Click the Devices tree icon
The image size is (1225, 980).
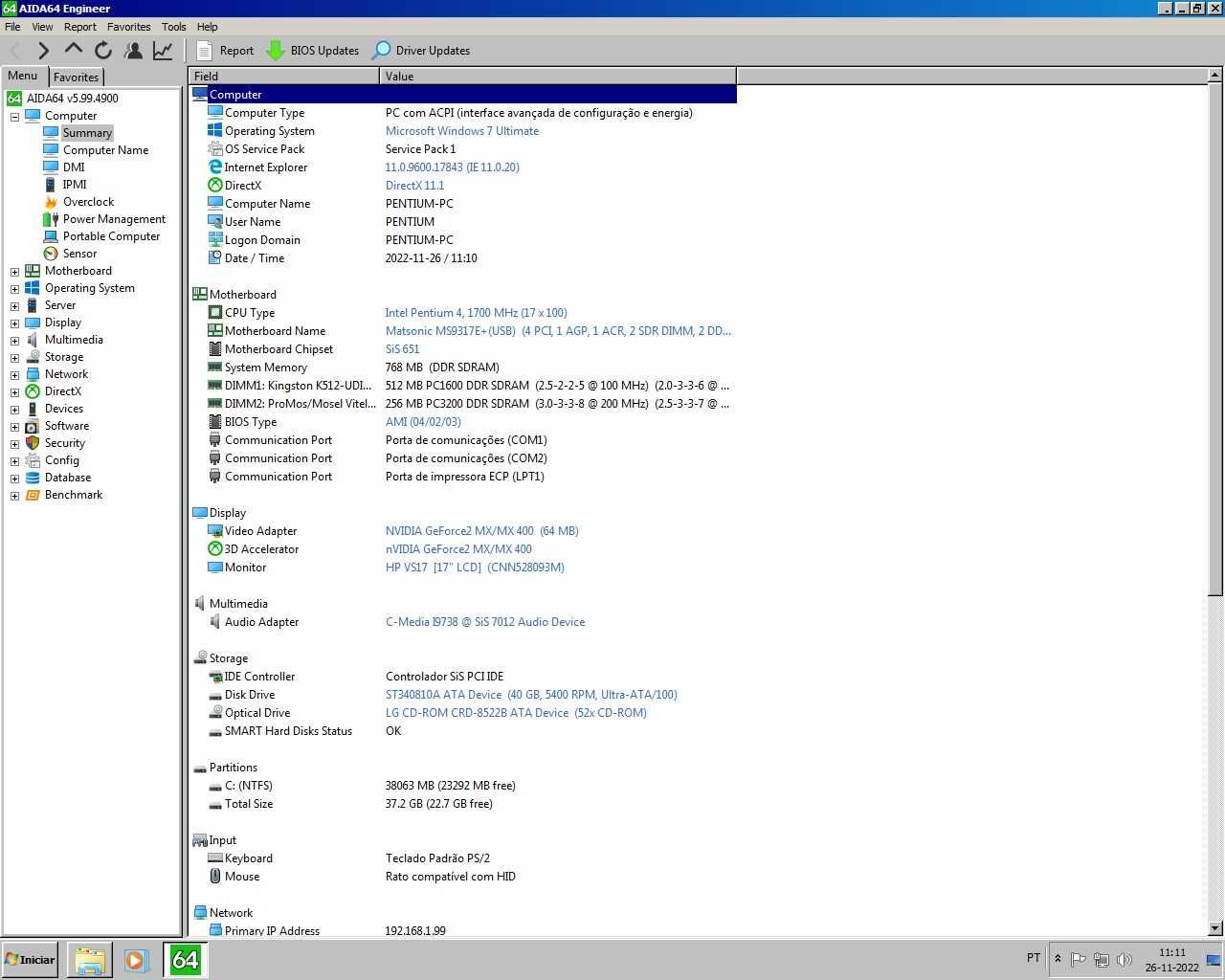[33, 409]
